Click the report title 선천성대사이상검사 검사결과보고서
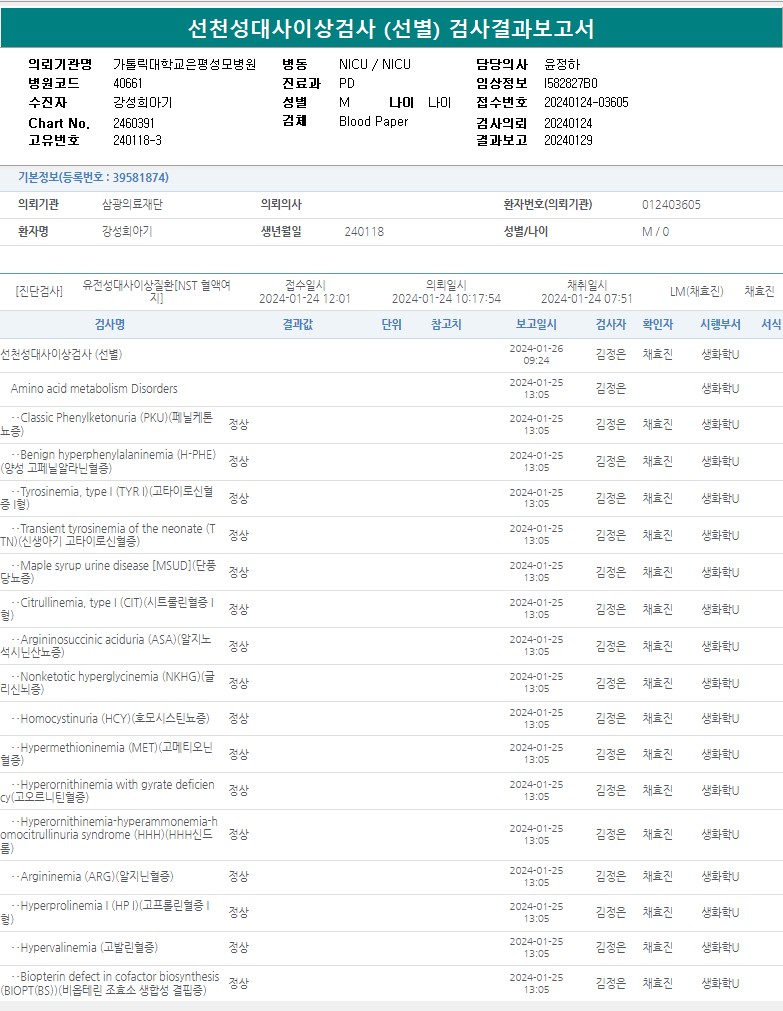Screen dimensions: 783x1011 (x=391, y=29)
